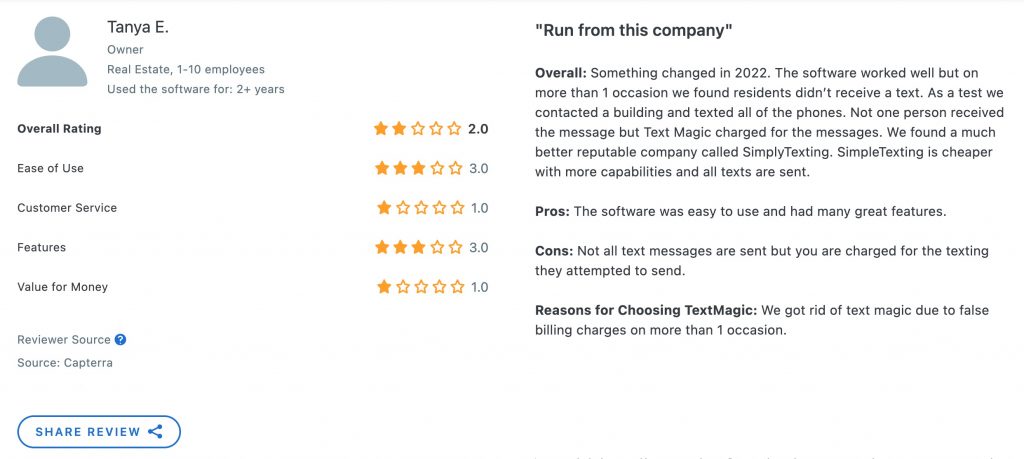Image resolution: width=1024 pixels, height=459 pixels.
Task: Click the Customer Service 1.0 score value
Action: [x=479, y=208]
